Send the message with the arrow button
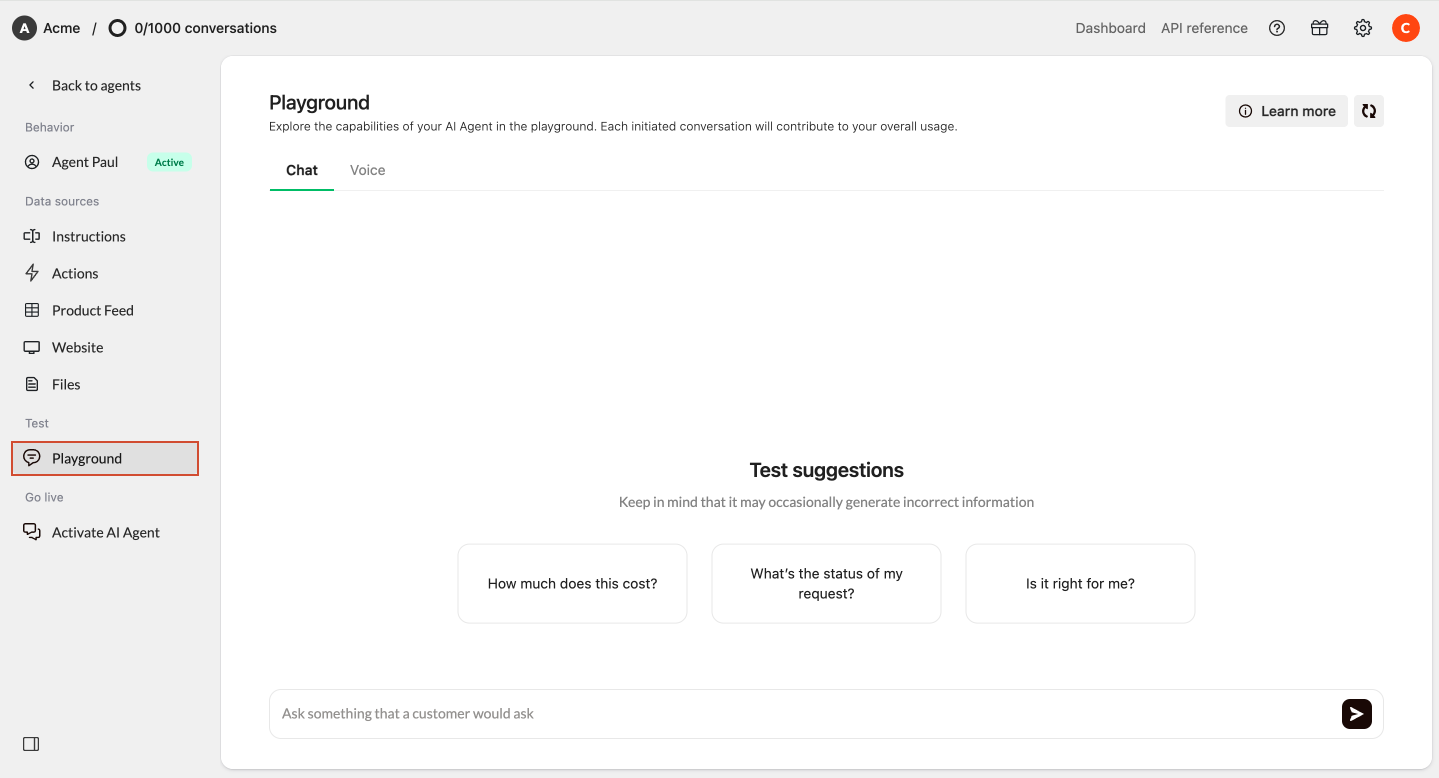This screenshot has height=778, width=1439. [x=1356, y=714]
